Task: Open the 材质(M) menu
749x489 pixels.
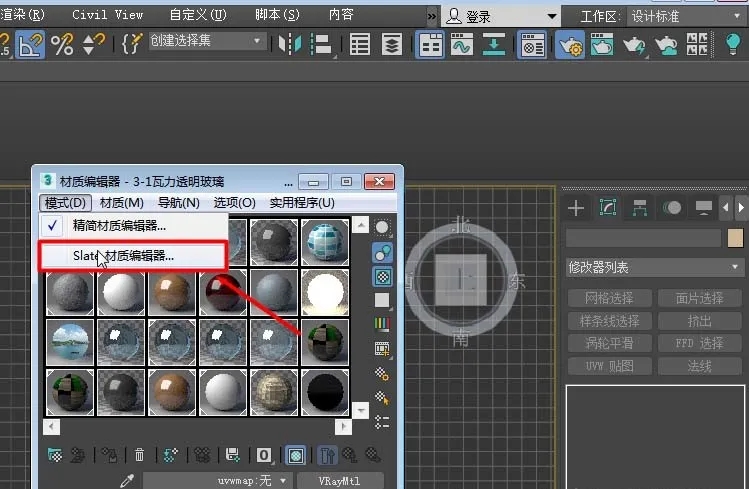Action: (122, 203)
